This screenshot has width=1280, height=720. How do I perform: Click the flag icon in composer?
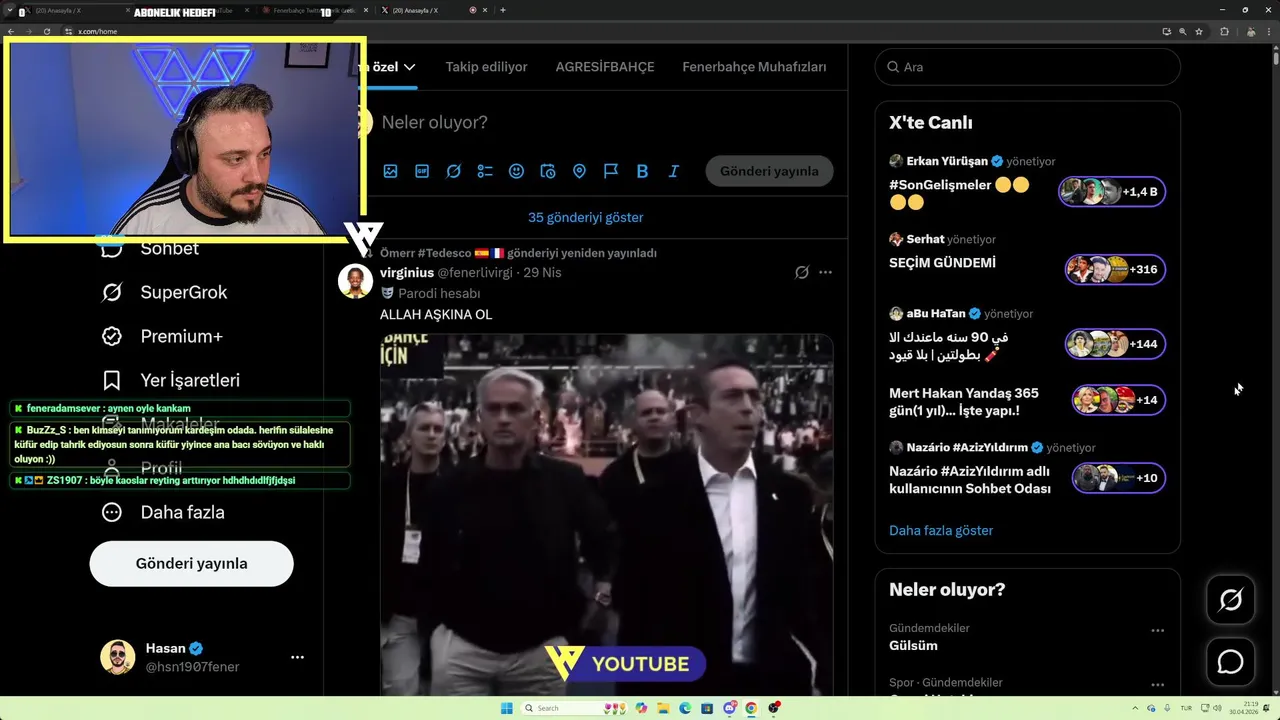click(611, 171)
